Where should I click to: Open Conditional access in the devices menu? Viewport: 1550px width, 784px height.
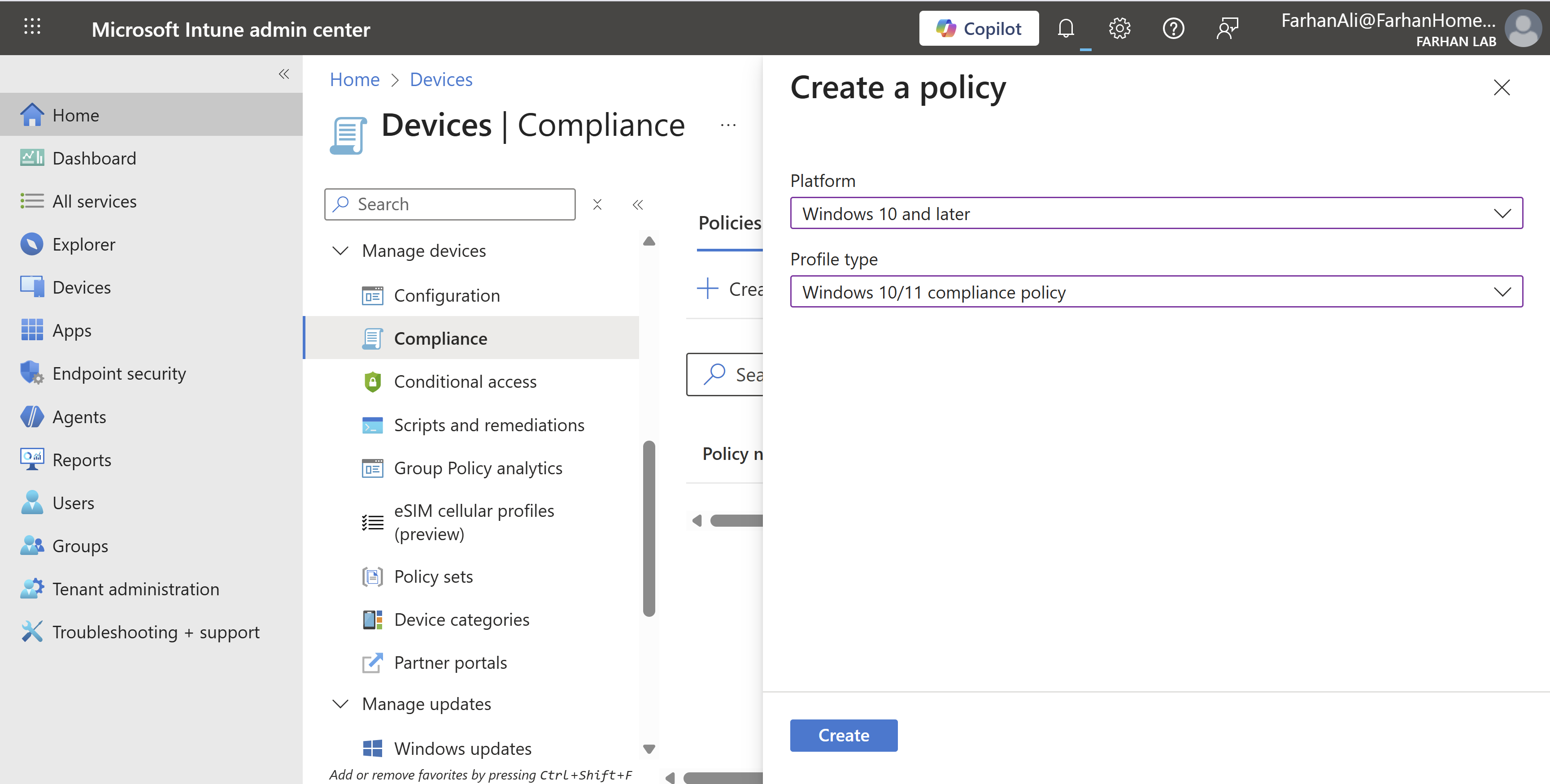click(x=465, y=382)
